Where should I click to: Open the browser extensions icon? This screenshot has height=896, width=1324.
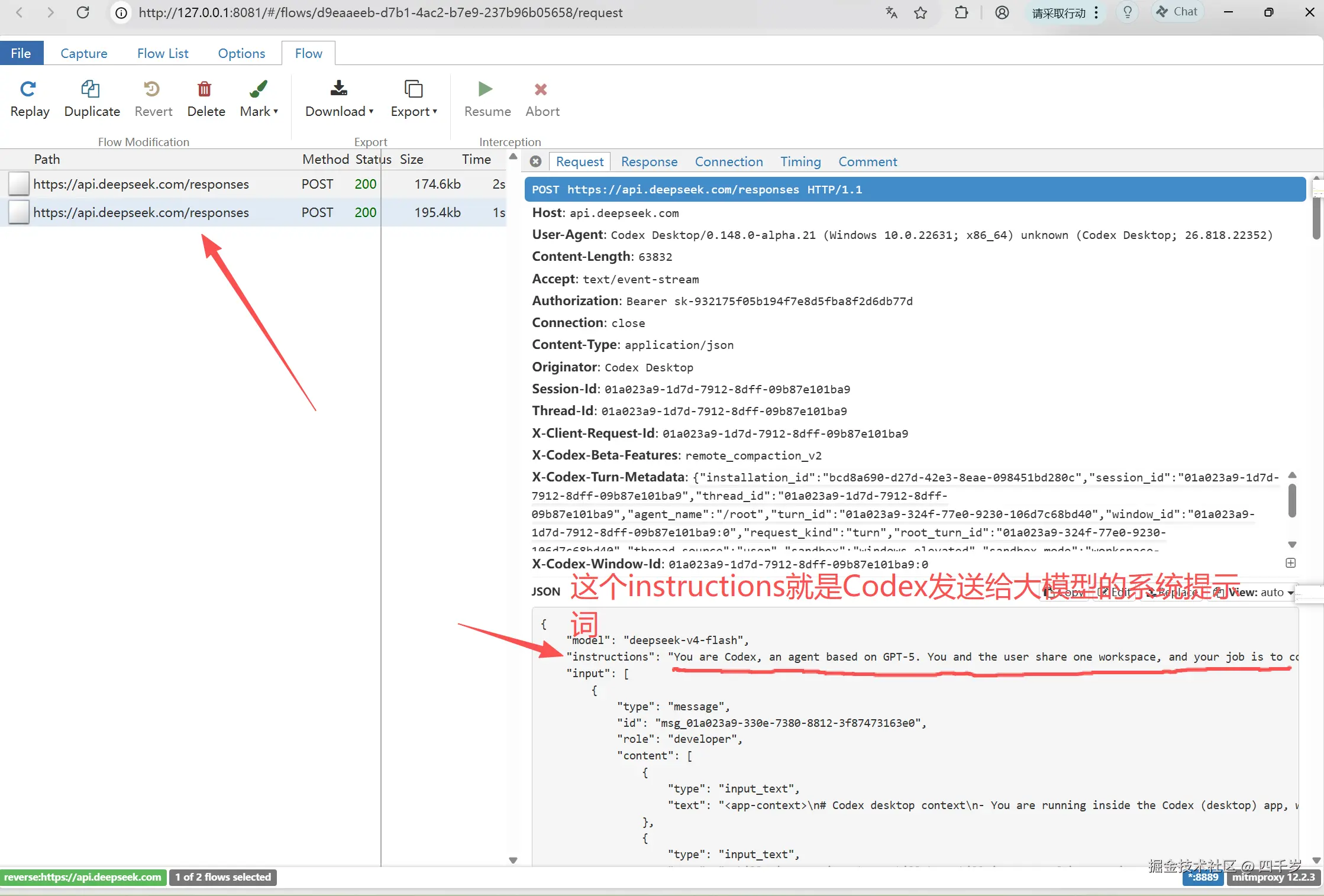[961, 12]
